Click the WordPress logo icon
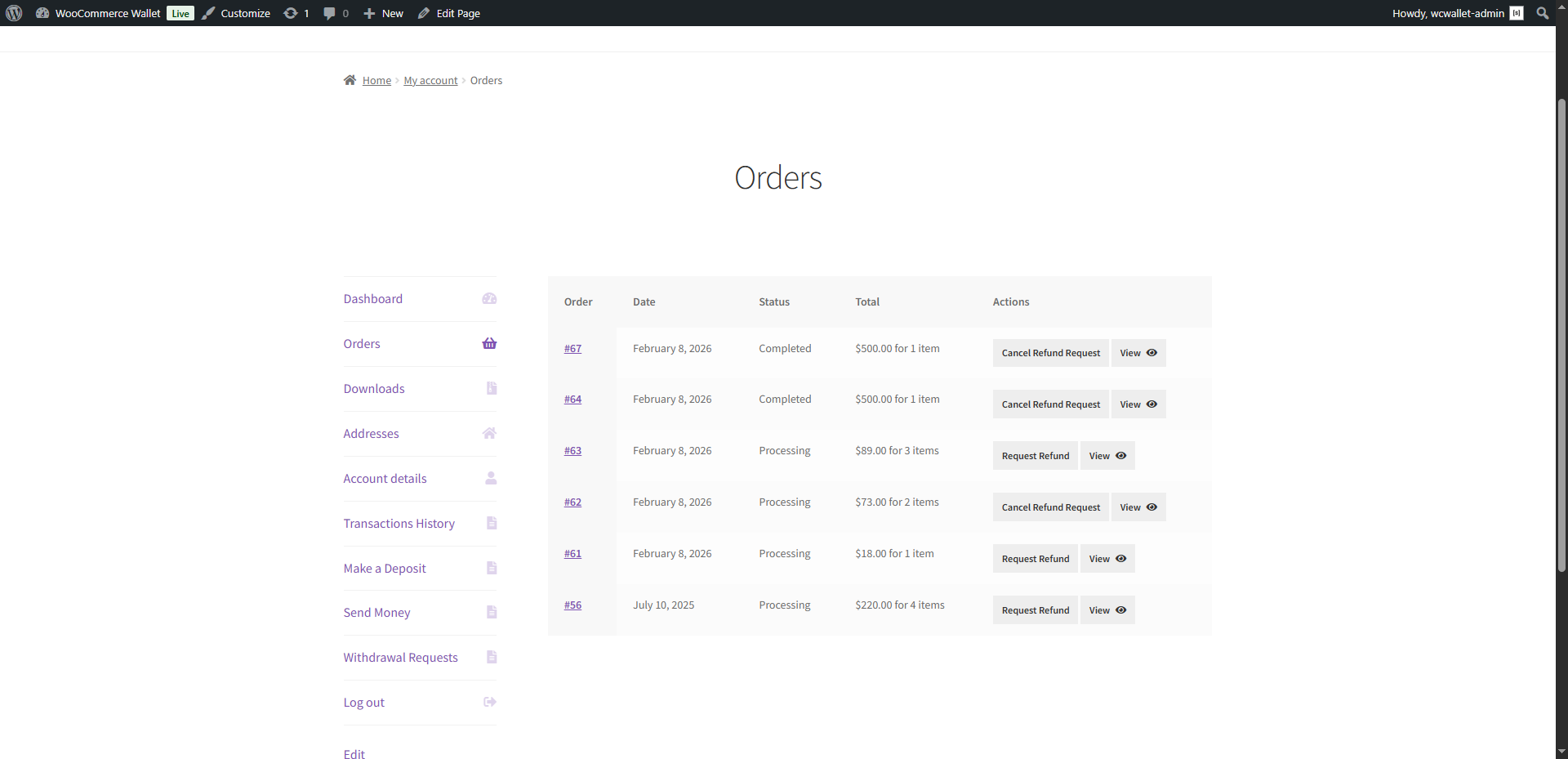 [14, 13]
